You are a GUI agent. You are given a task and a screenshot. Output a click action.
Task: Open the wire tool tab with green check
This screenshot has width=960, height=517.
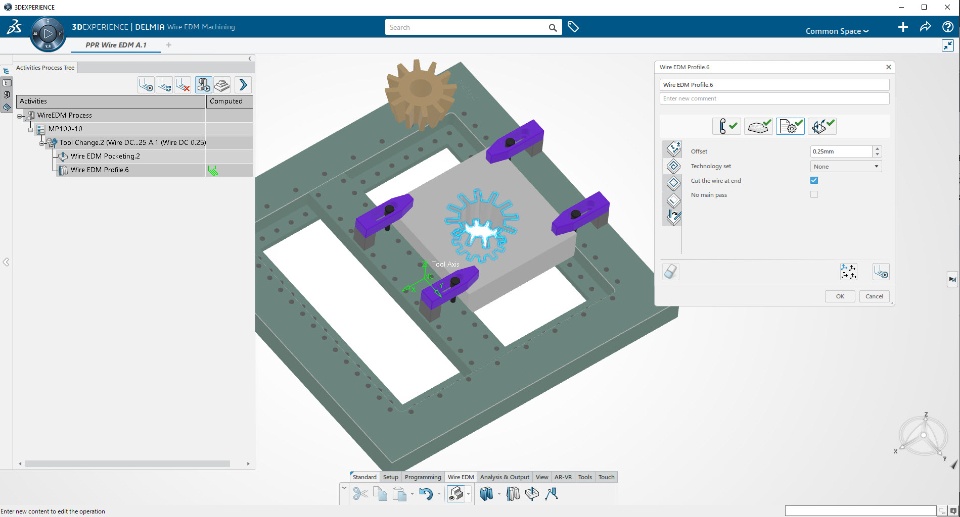pos(727,126)
